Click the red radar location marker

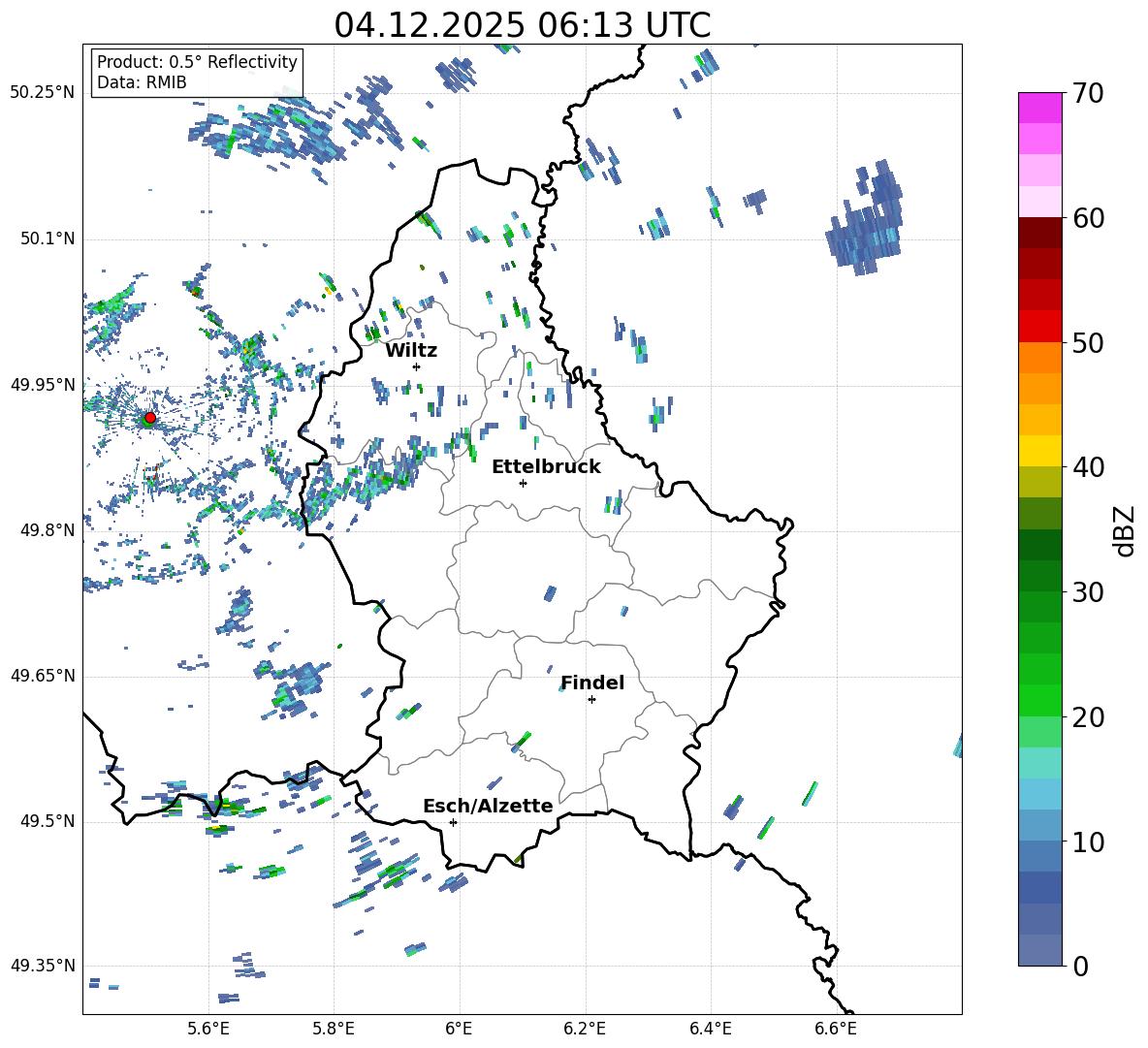click(149, 418)
